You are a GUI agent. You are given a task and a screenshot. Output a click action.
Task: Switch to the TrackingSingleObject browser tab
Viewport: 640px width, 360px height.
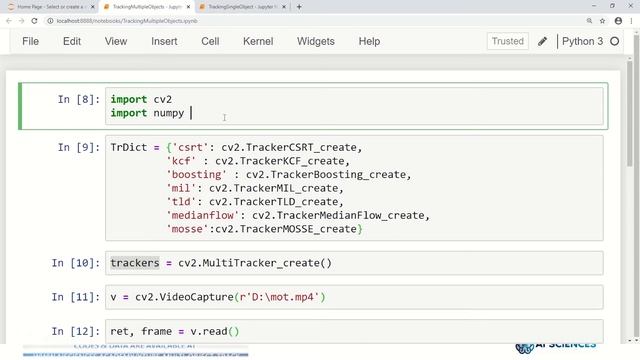[x=243, y=7]
